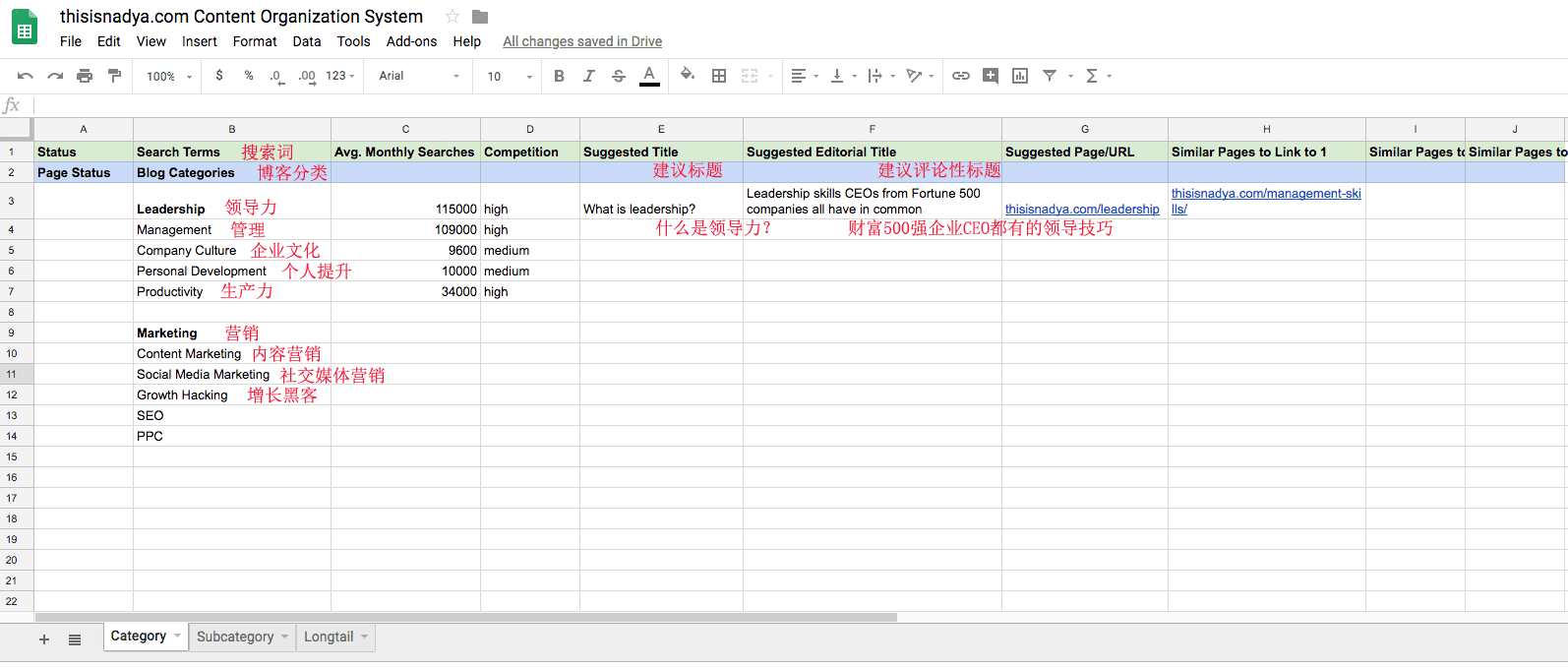Click the Undo icon in toolbar
This screenshot has width=1568, height=668.
(26, 76)
